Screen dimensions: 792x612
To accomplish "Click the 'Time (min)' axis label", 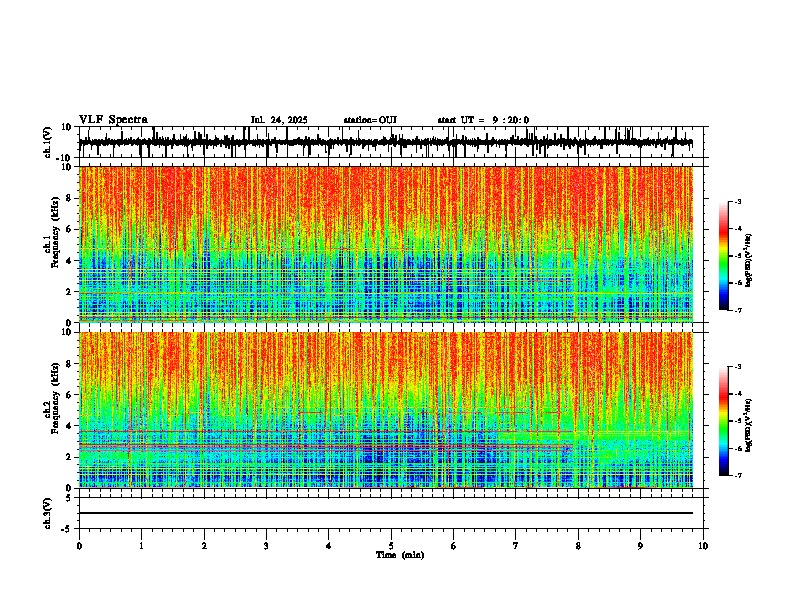I will pos(400,555).
